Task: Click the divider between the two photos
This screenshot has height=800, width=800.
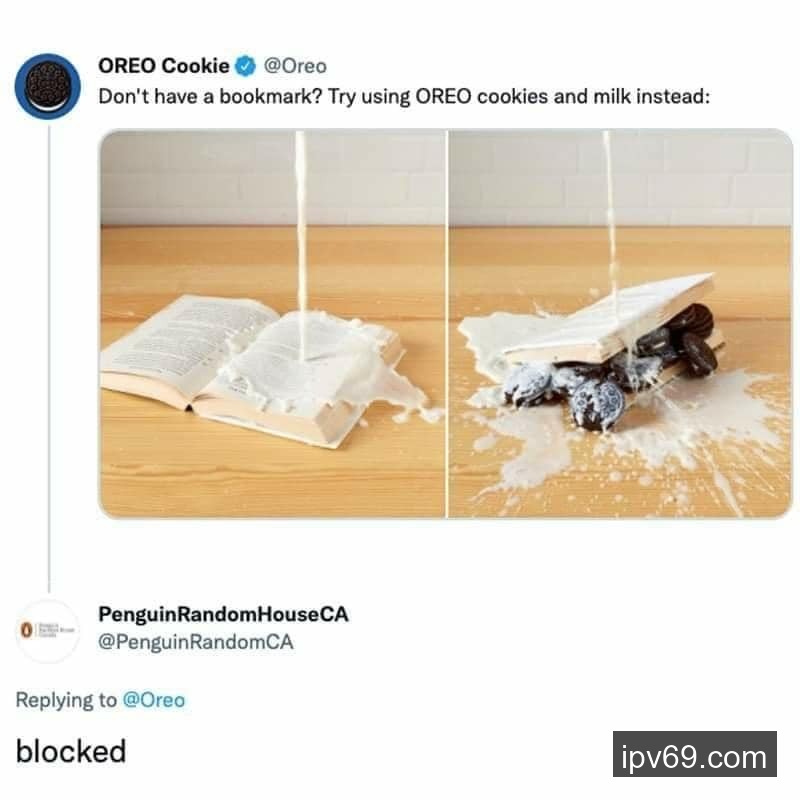Action: (447, 324)
